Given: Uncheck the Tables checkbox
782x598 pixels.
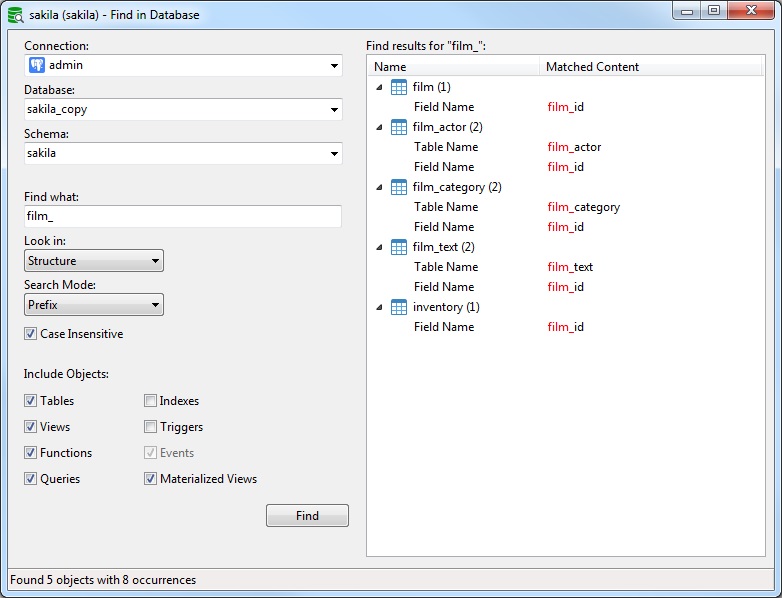Looking at the screenshot, I should 31,401.
